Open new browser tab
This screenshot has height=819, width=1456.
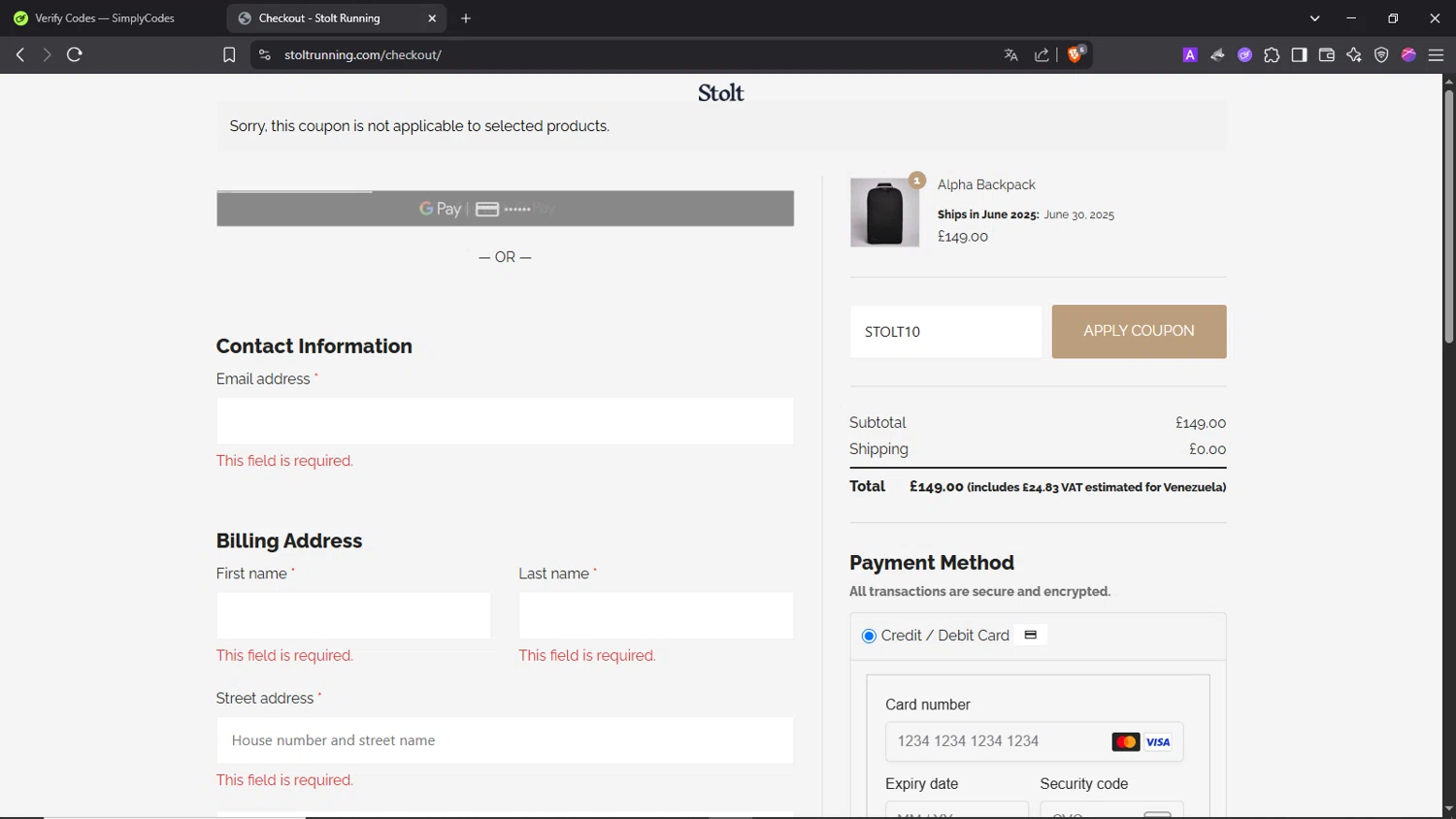[x=466, y=18]
